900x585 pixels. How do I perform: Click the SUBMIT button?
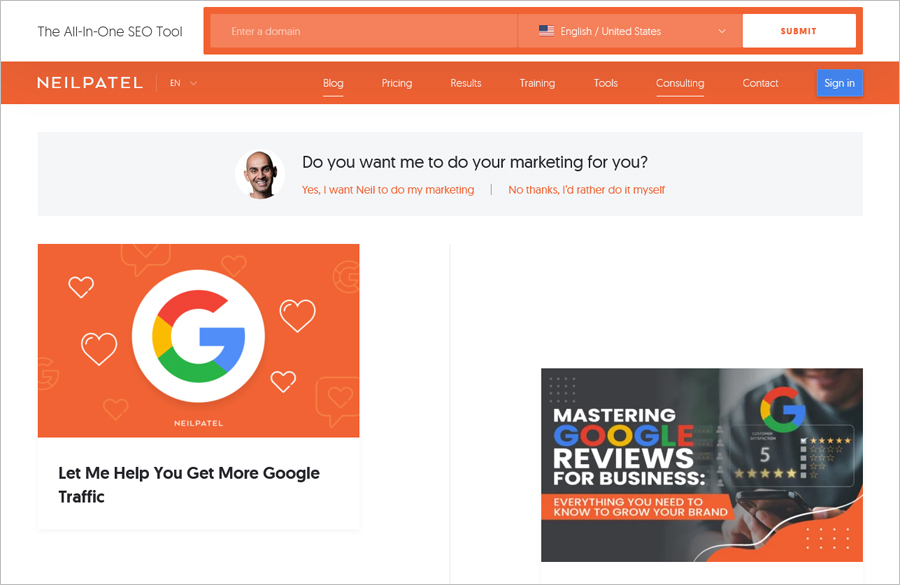click(x=798, y=31)
